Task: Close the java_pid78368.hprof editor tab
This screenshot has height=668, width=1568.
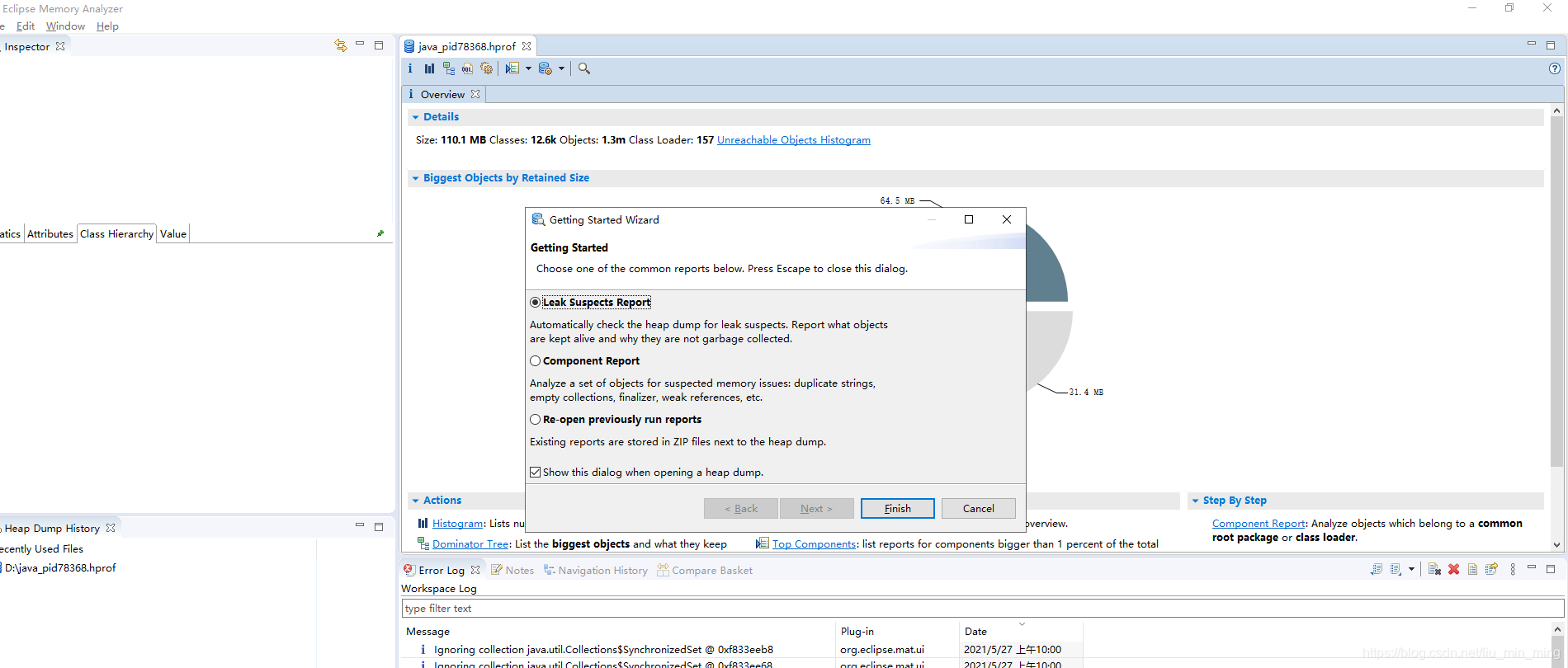Action: (x=527, y=46)
